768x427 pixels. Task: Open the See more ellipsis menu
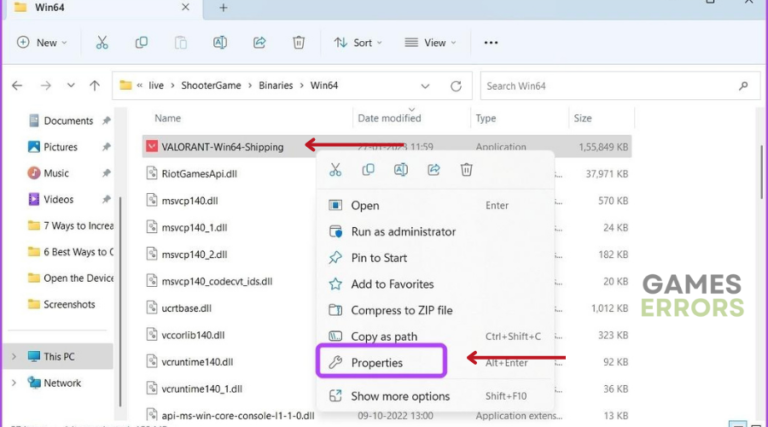(x=491, y=43)
